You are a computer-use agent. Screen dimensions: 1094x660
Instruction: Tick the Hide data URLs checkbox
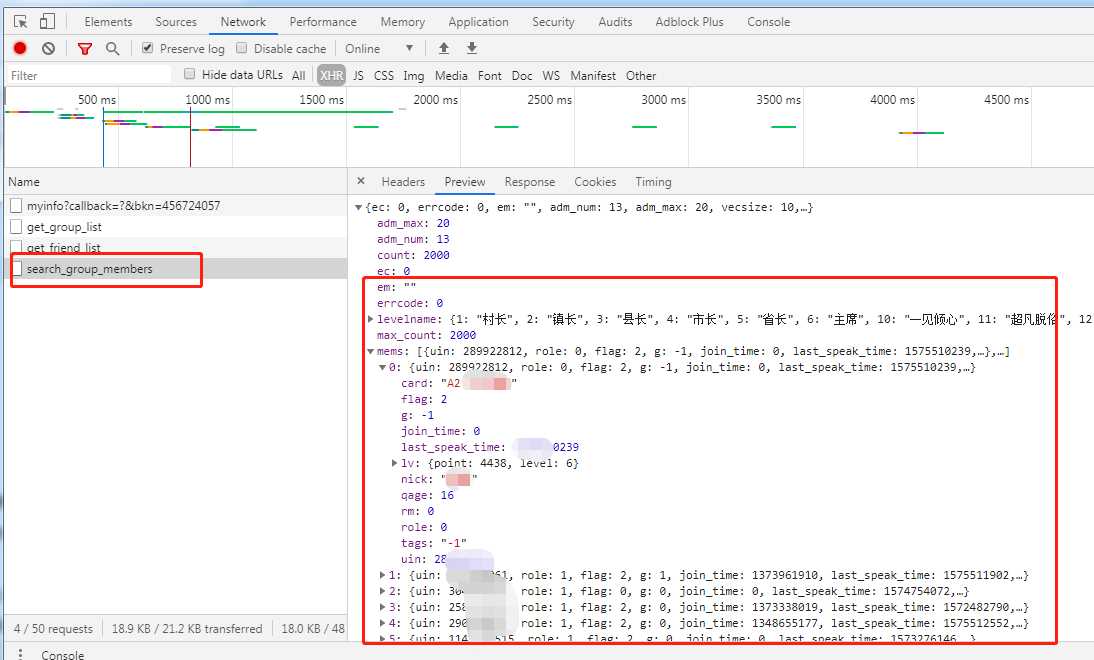(x=189, y=74)
